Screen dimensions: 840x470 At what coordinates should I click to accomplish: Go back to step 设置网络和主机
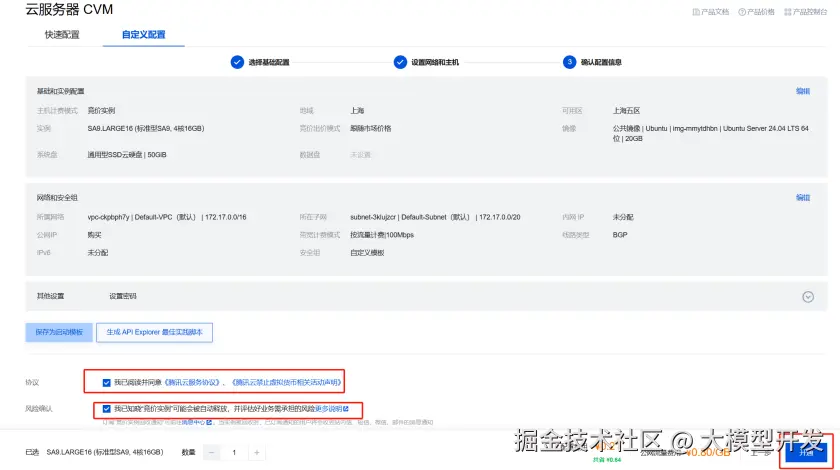(x=426, y=62)
